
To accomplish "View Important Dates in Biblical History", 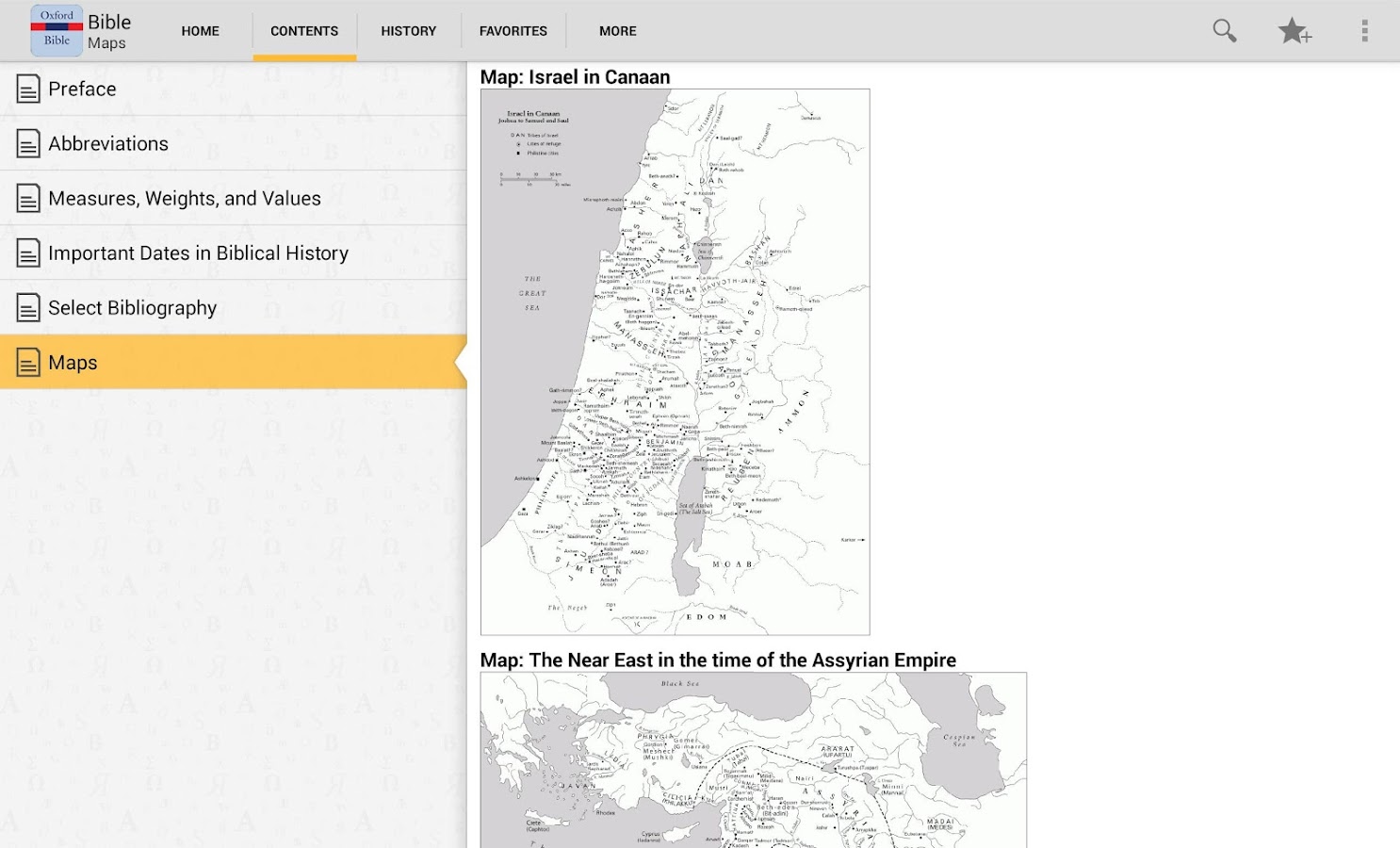I will [x=234, y=253].
